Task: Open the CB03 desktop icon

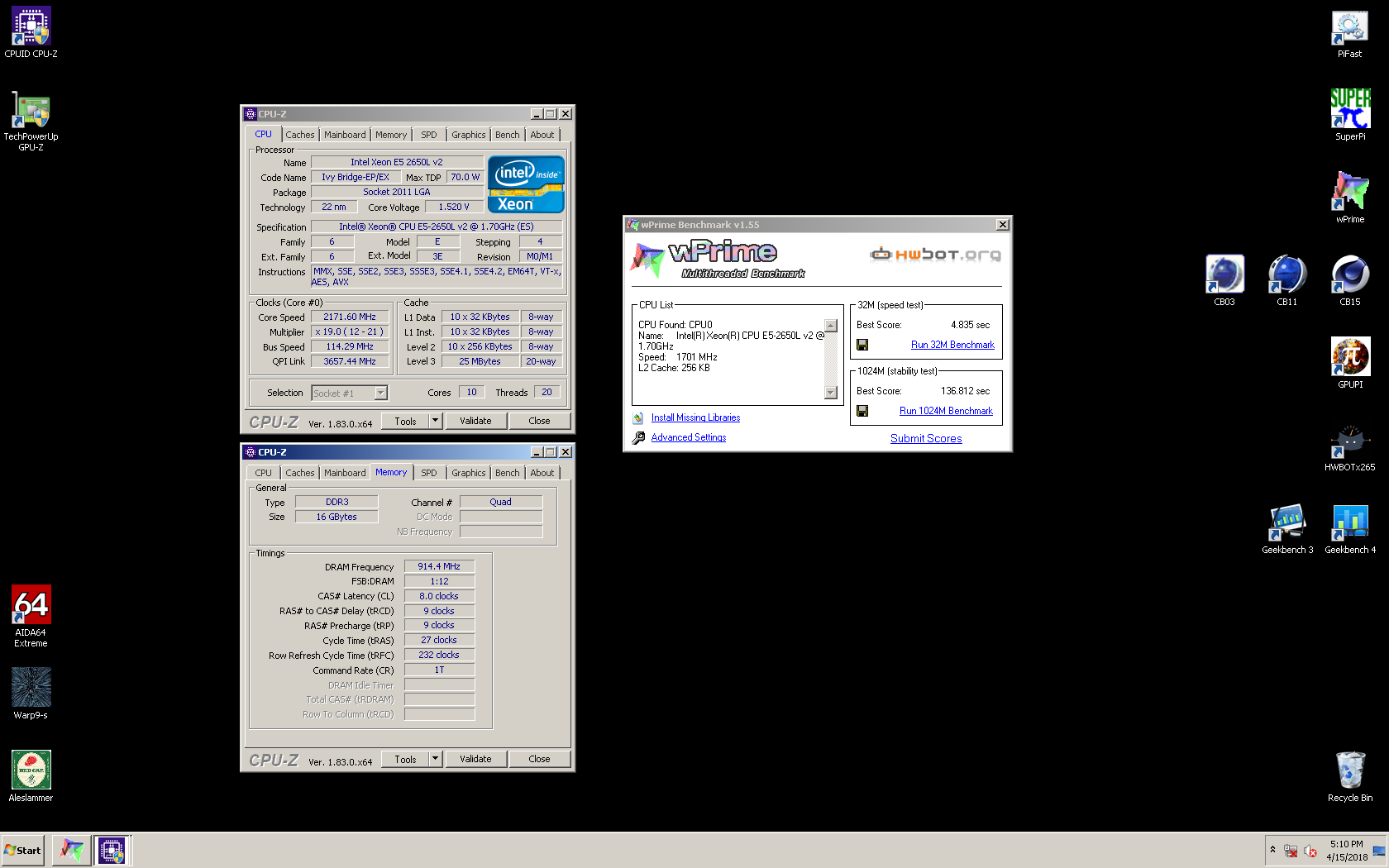Action: click(x=1224, y=281)
